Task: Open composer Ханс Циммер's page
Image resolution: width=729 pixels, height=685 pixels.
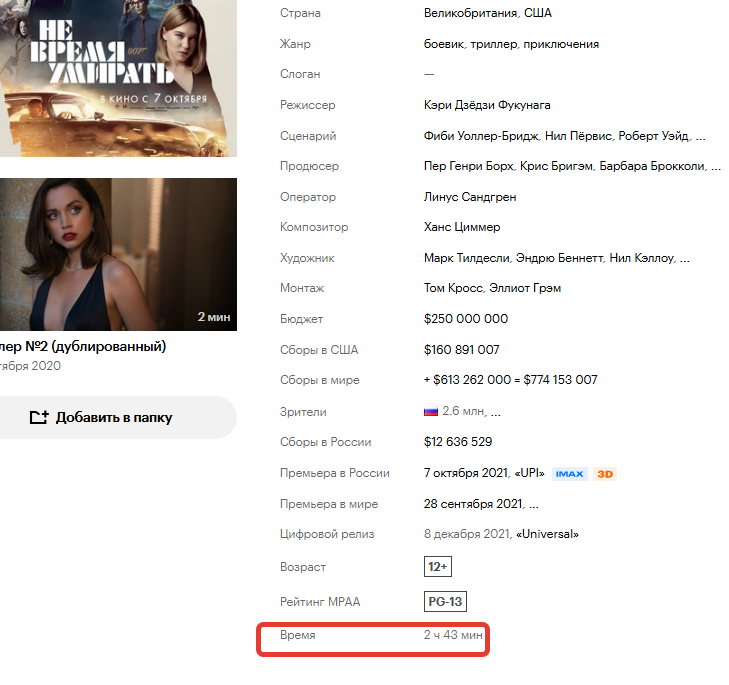Action: pyautogui.click(x=462, y=228)
